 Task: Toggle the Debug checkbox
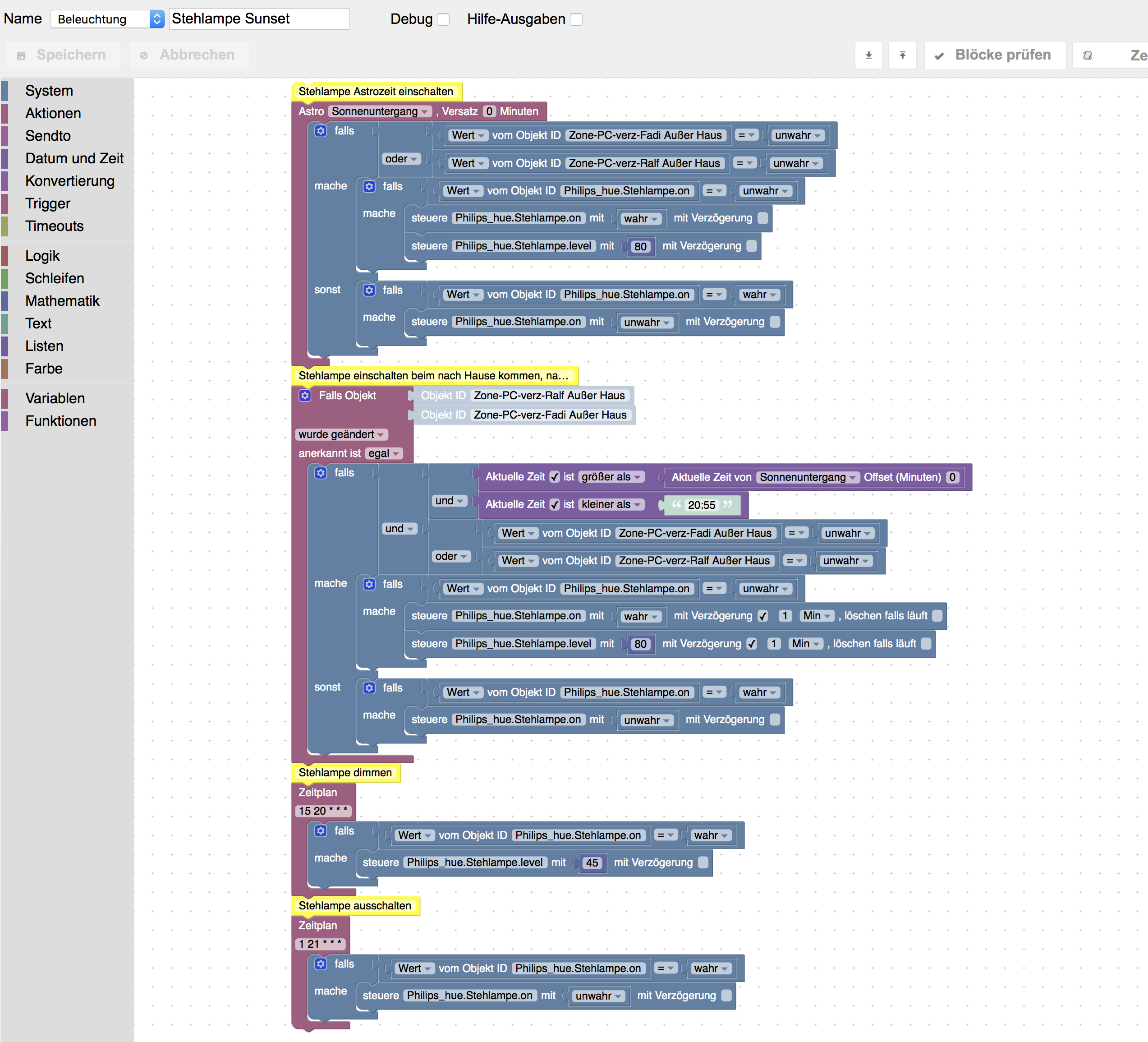[x=443, y=19]
